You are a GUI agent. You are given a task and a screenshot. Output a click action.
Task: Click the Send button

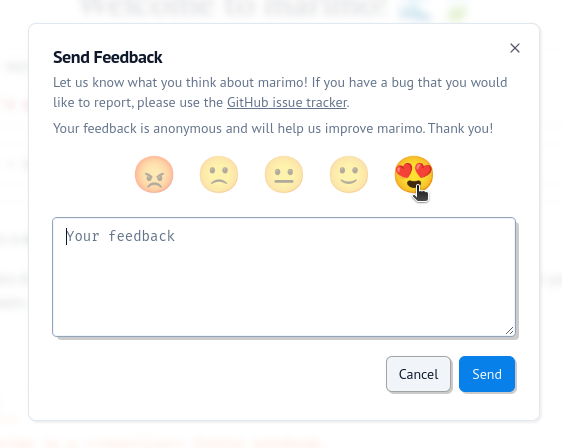click(x=487, y=374)
